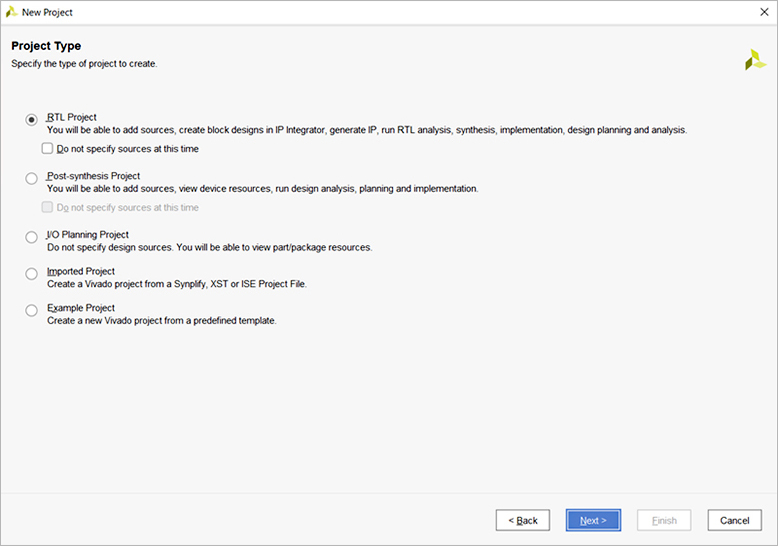Image resolution: width=778 pixels, height=546 pixels.
Task: Select the I/O Planning Project radio button
Action: [31, 237]
